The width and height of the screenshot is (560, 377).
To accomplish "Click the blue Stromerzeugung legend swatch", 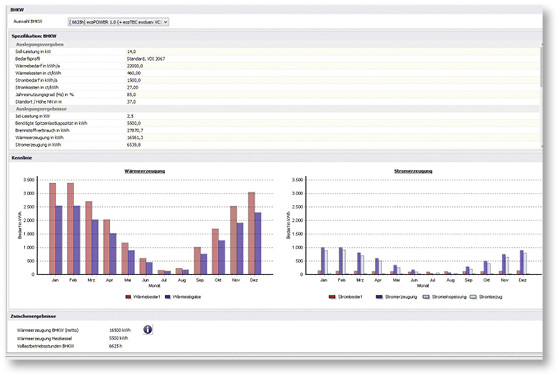I will point(379,297).
